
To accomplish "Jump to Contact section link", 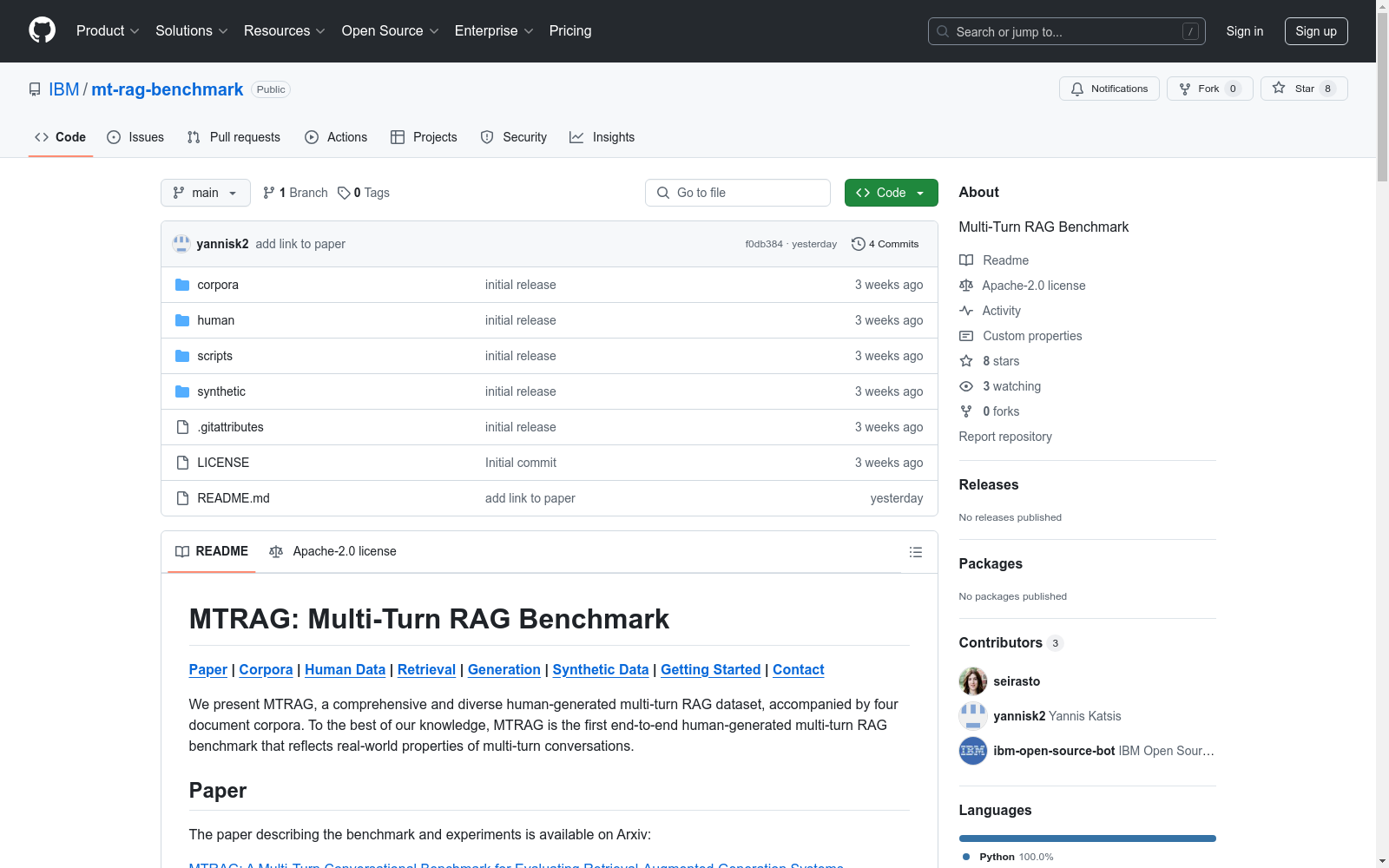I will point(799,669).
